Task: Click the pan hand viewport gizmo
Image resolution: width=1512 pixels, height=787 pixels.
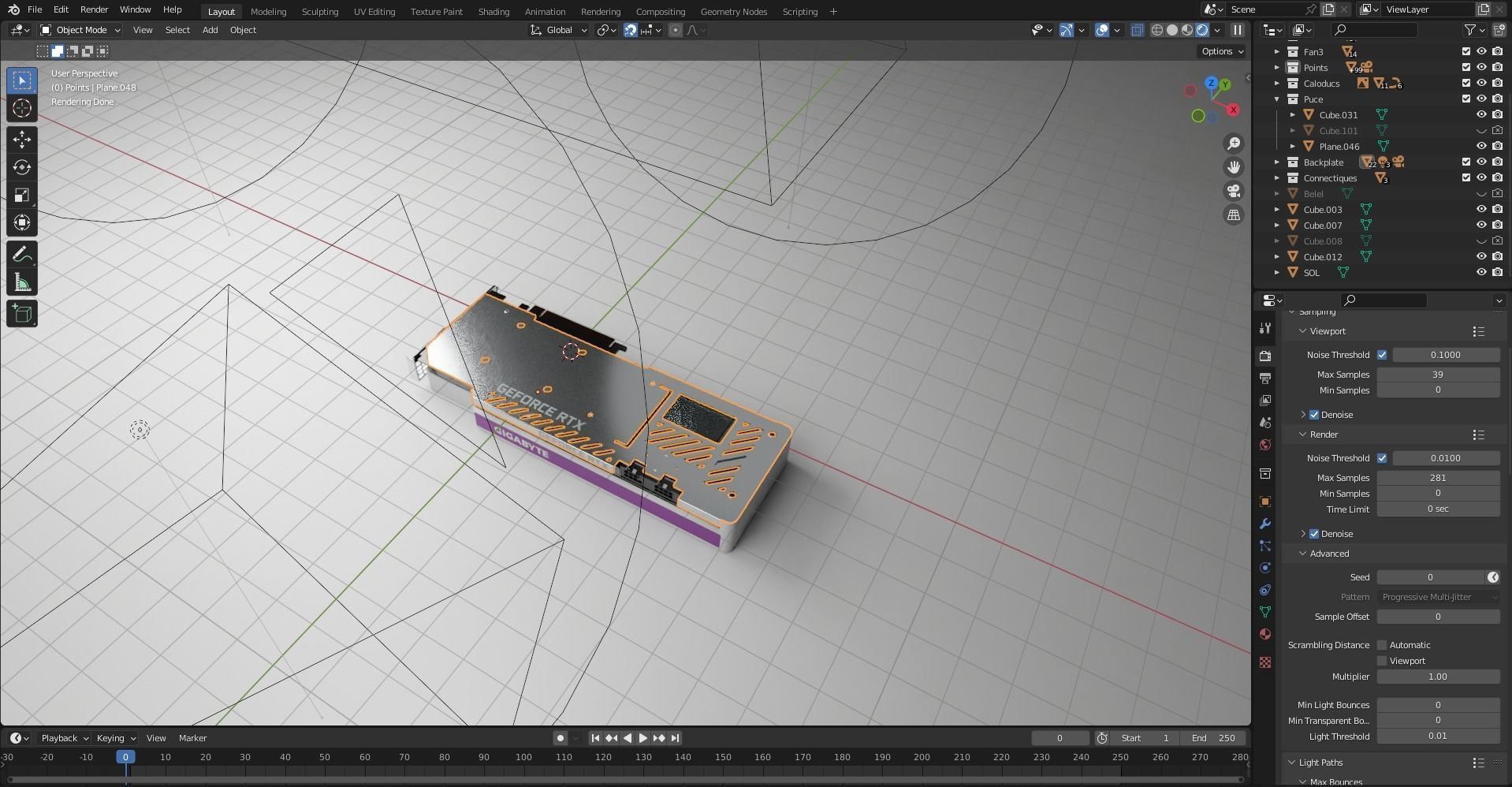Action: click(1234, 167)
